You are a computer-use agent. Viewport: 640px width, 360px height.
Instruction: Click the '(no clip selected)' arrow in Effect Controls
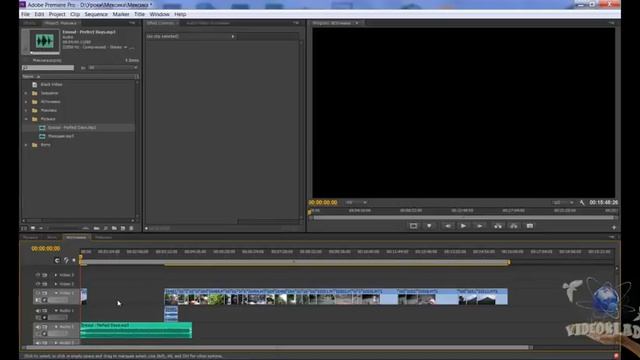(x=233, y=36)
